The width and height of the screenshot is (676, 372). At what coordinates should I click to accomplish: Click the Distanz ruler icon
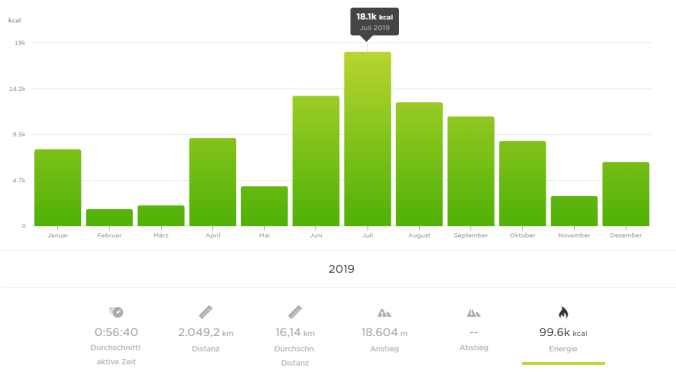[x=206, y=312]
